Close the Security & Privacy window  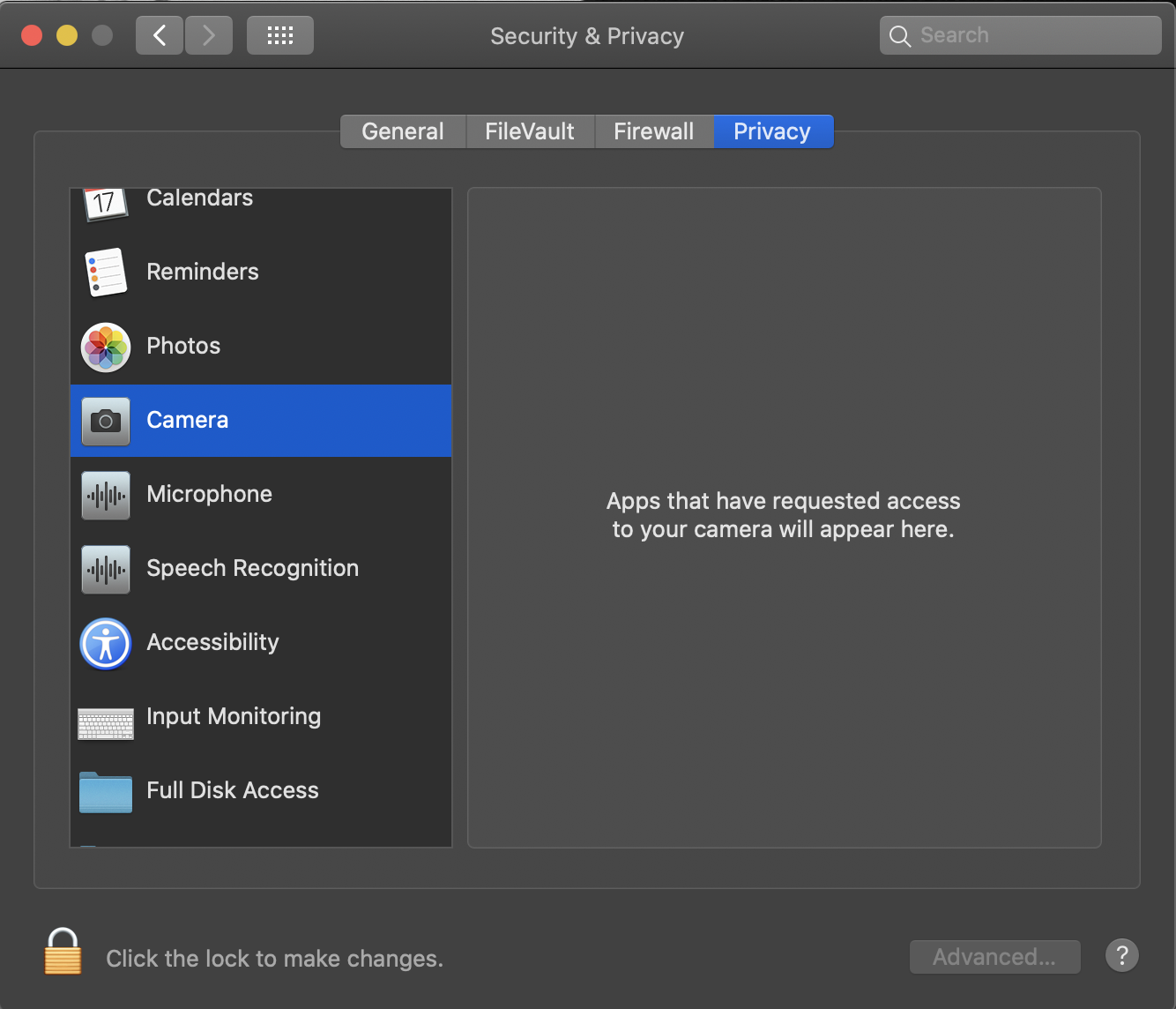pos(33,35)
